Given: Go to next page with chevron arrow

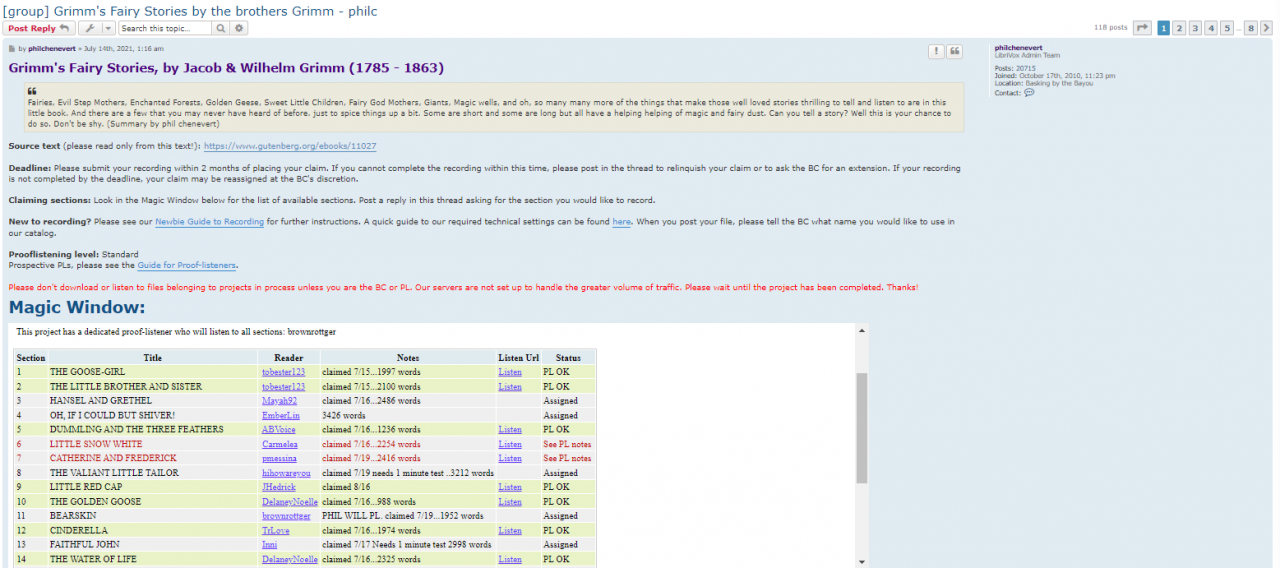Looking at the screenshot, I should pos(1266,28).
